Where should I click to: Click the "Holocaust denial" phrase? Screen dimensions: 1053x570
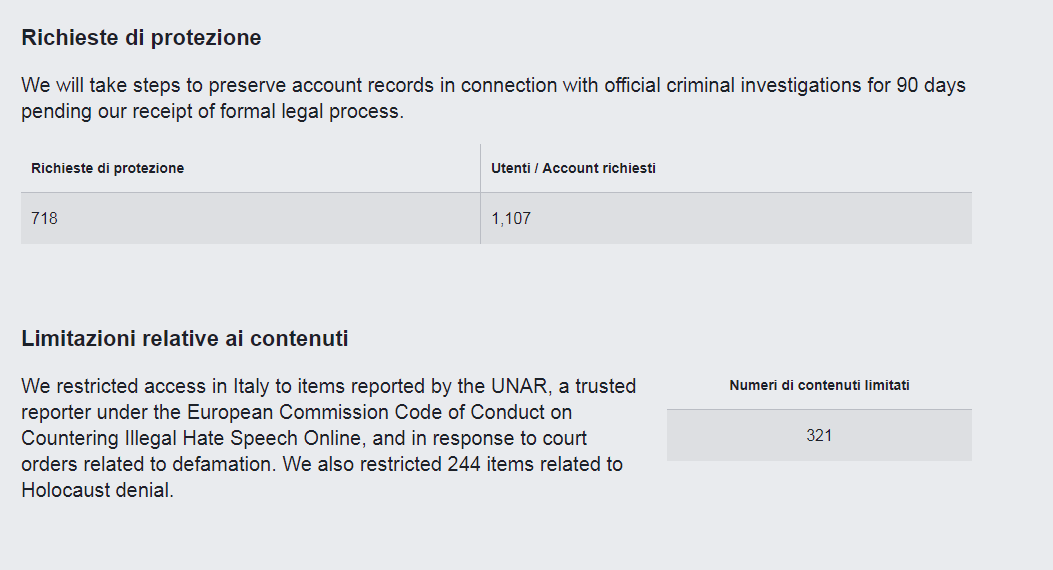pos(97,491)
